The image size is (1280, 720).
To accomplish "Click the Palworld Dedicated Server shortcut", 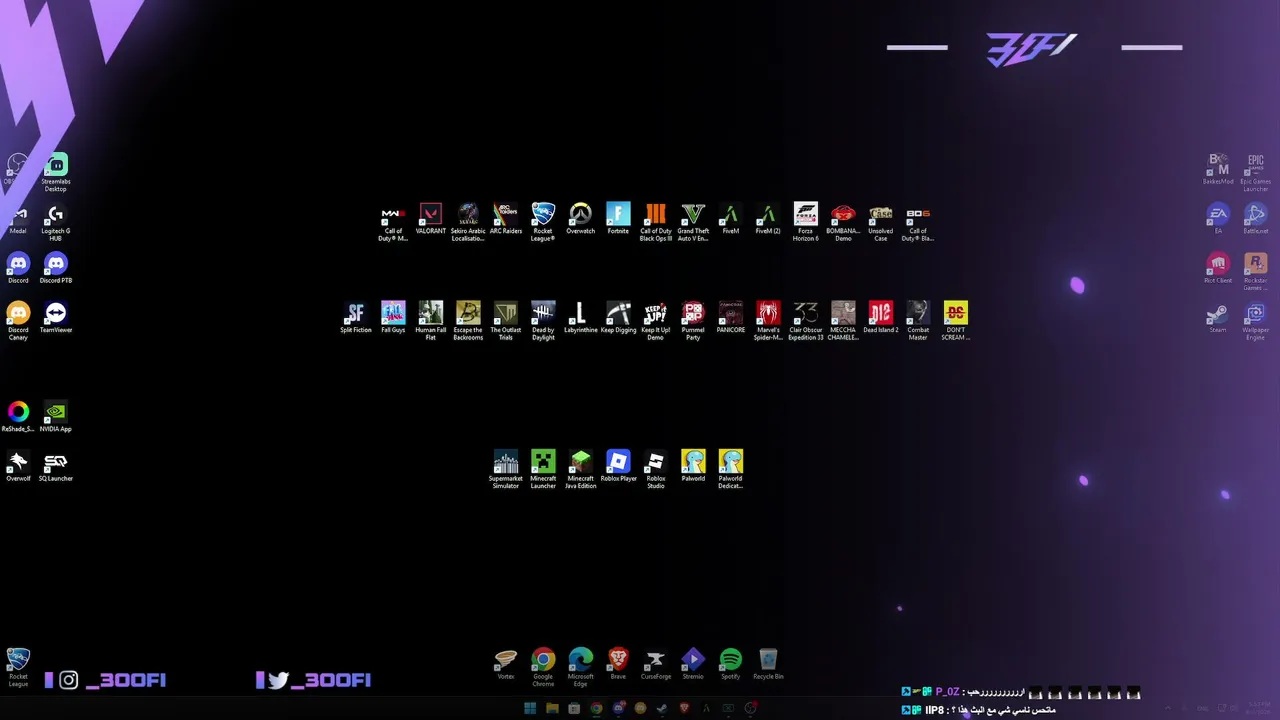I will click(731, 470).
